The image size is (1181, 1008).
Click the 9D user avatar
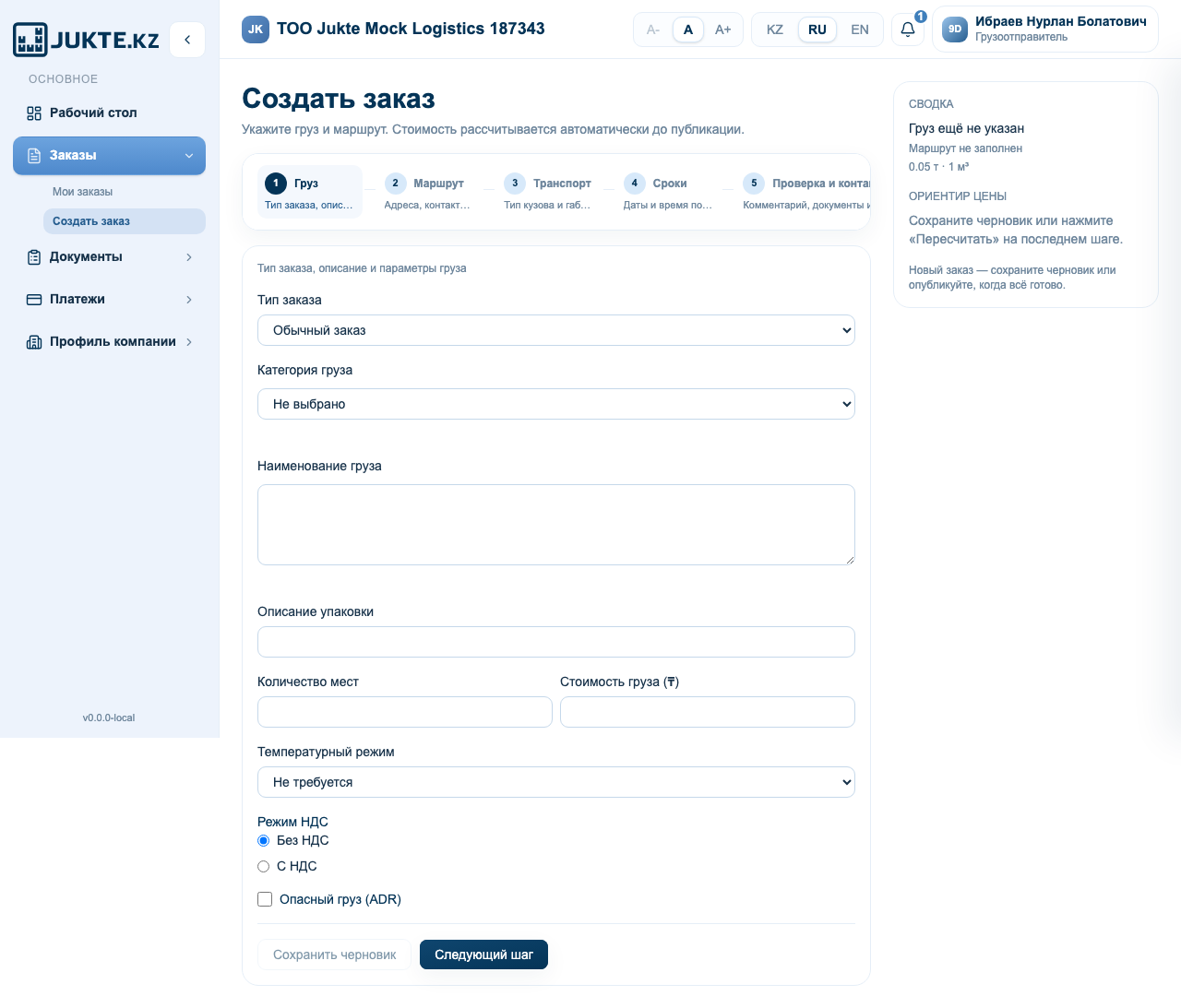tap(955, 30)
